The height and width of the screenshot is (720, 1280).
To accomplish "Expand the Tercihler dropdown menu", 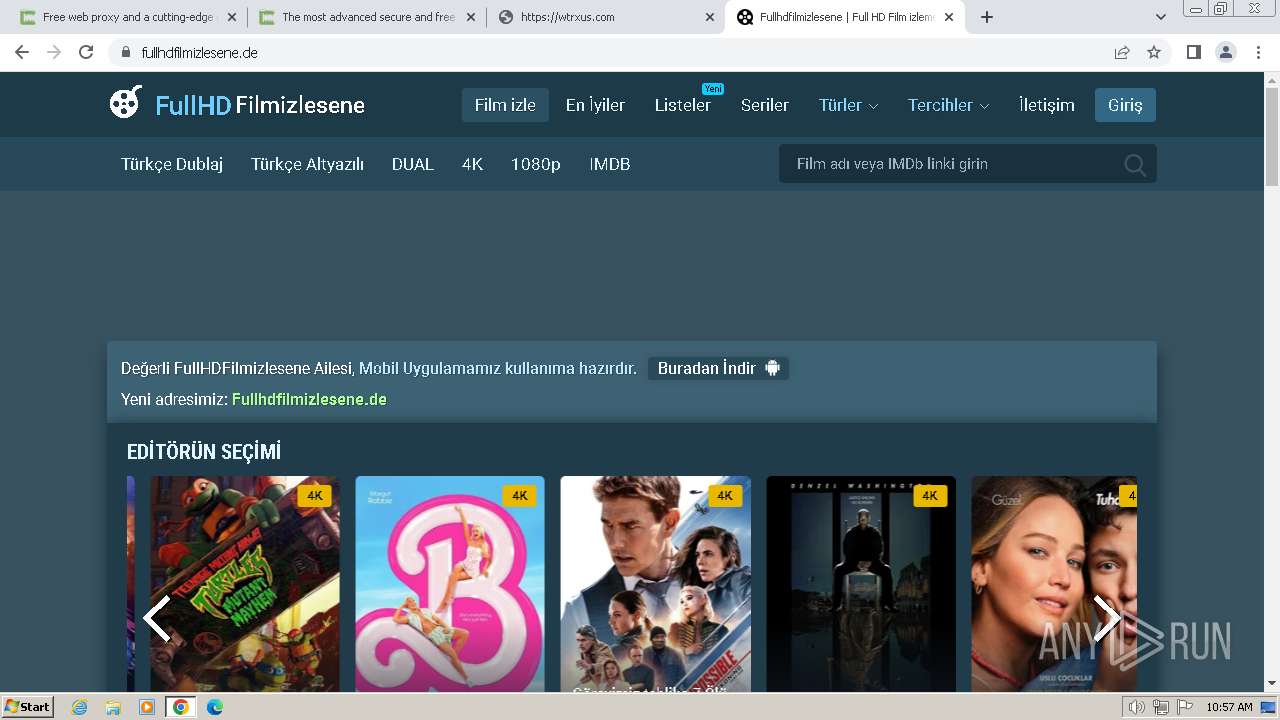I will click(x=948, y=105).
